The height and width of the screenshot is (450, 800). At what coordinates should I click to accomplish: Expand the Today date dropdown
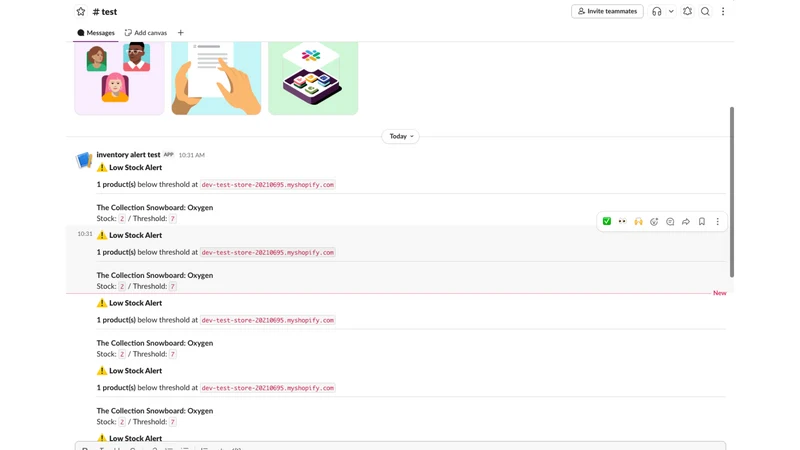pyautogui.click(x=401, y=136)
